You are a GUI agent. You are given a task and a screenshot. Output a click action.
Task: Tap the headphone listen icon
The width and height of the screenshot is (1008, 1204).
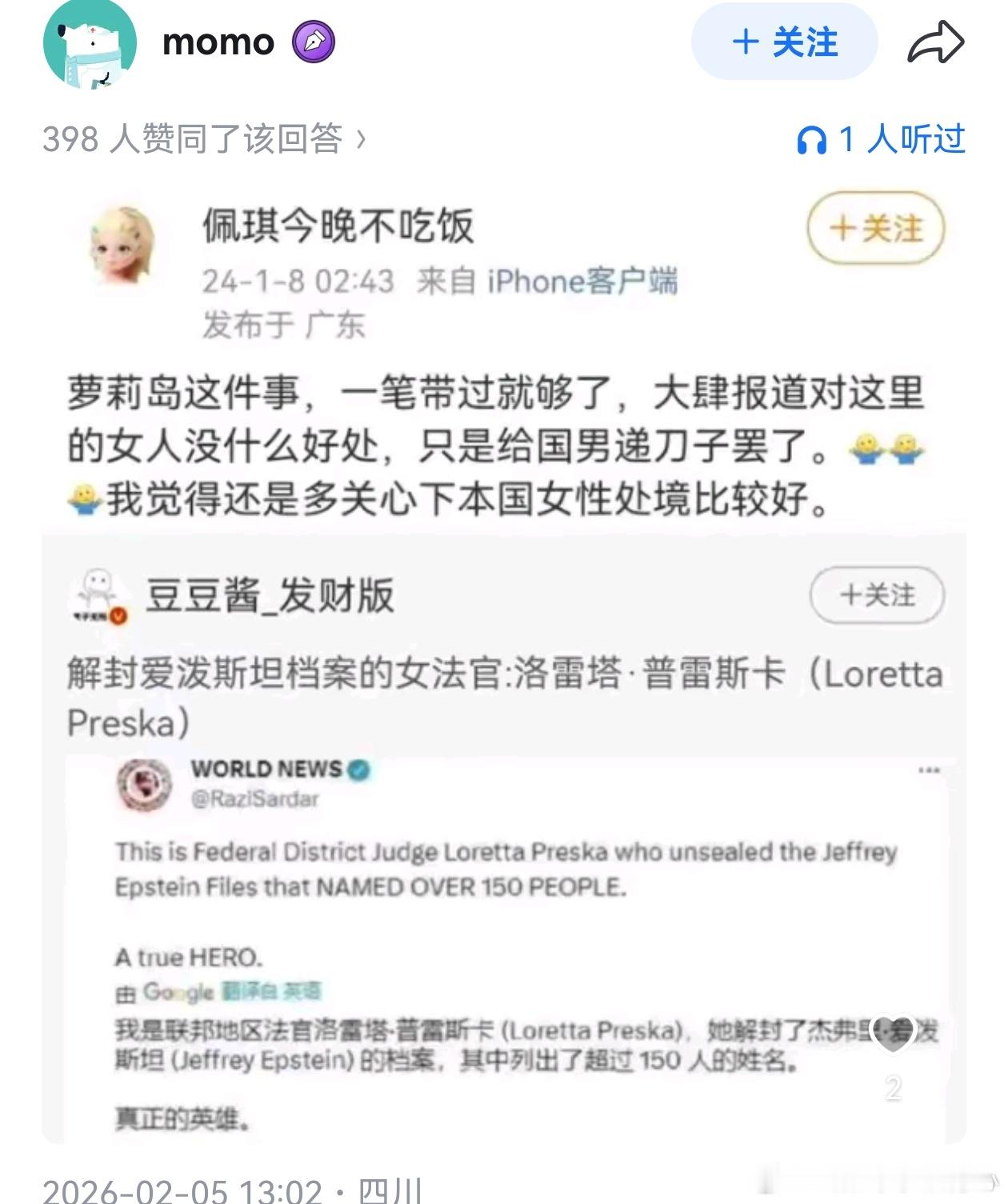[x=811, y=141]
